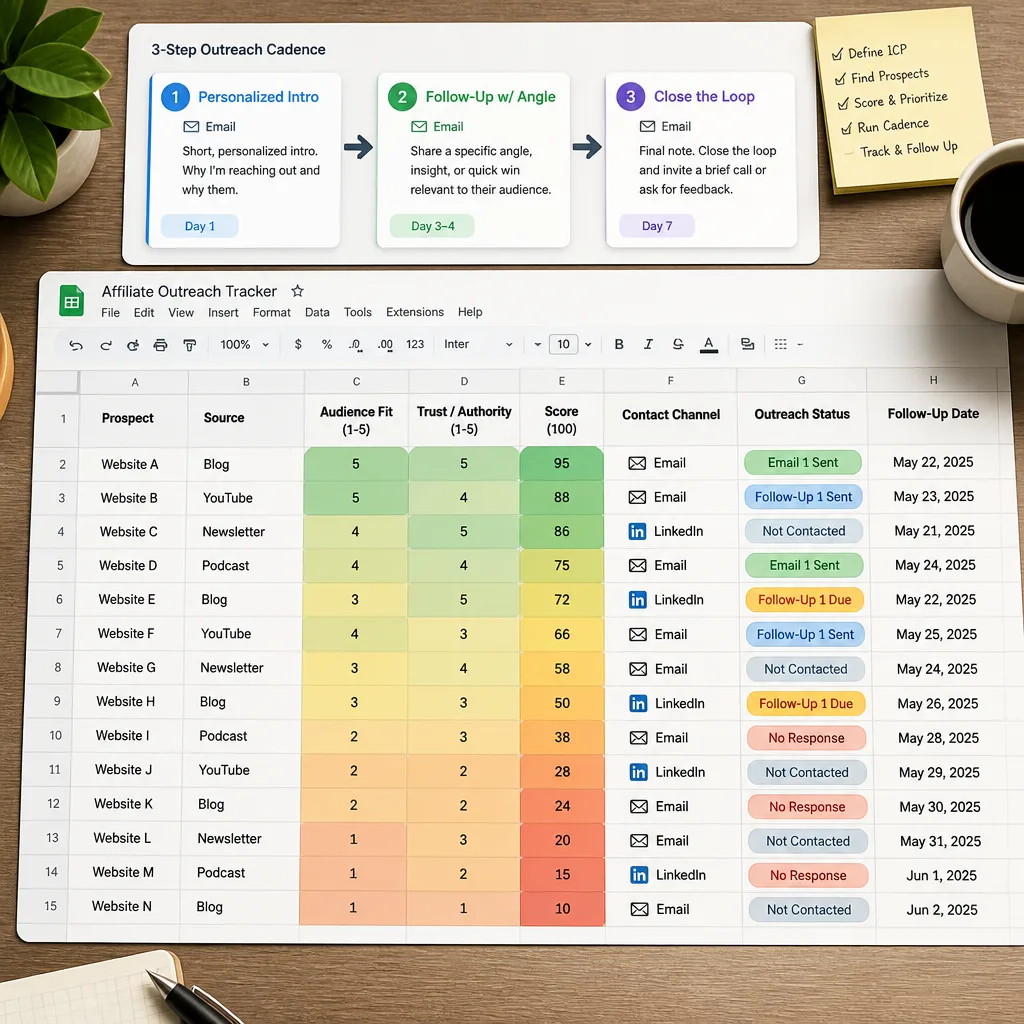This screenshot has width=1024, height=1024.
Task: Open Website N's Not Contacted status chip
Action: coord(808,910)
